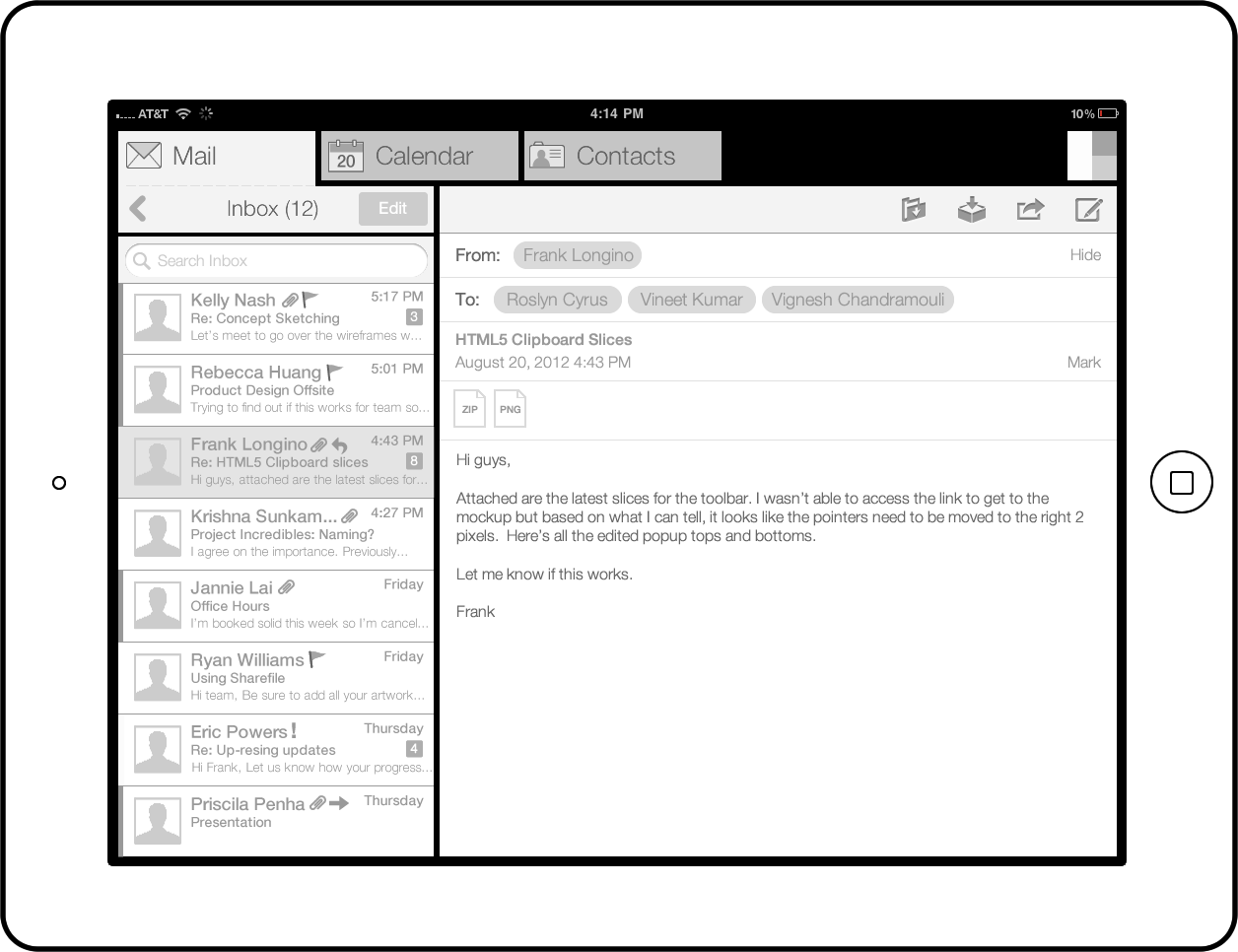Select the Vineet Kumar recipient chip

(x=691, y=300)
